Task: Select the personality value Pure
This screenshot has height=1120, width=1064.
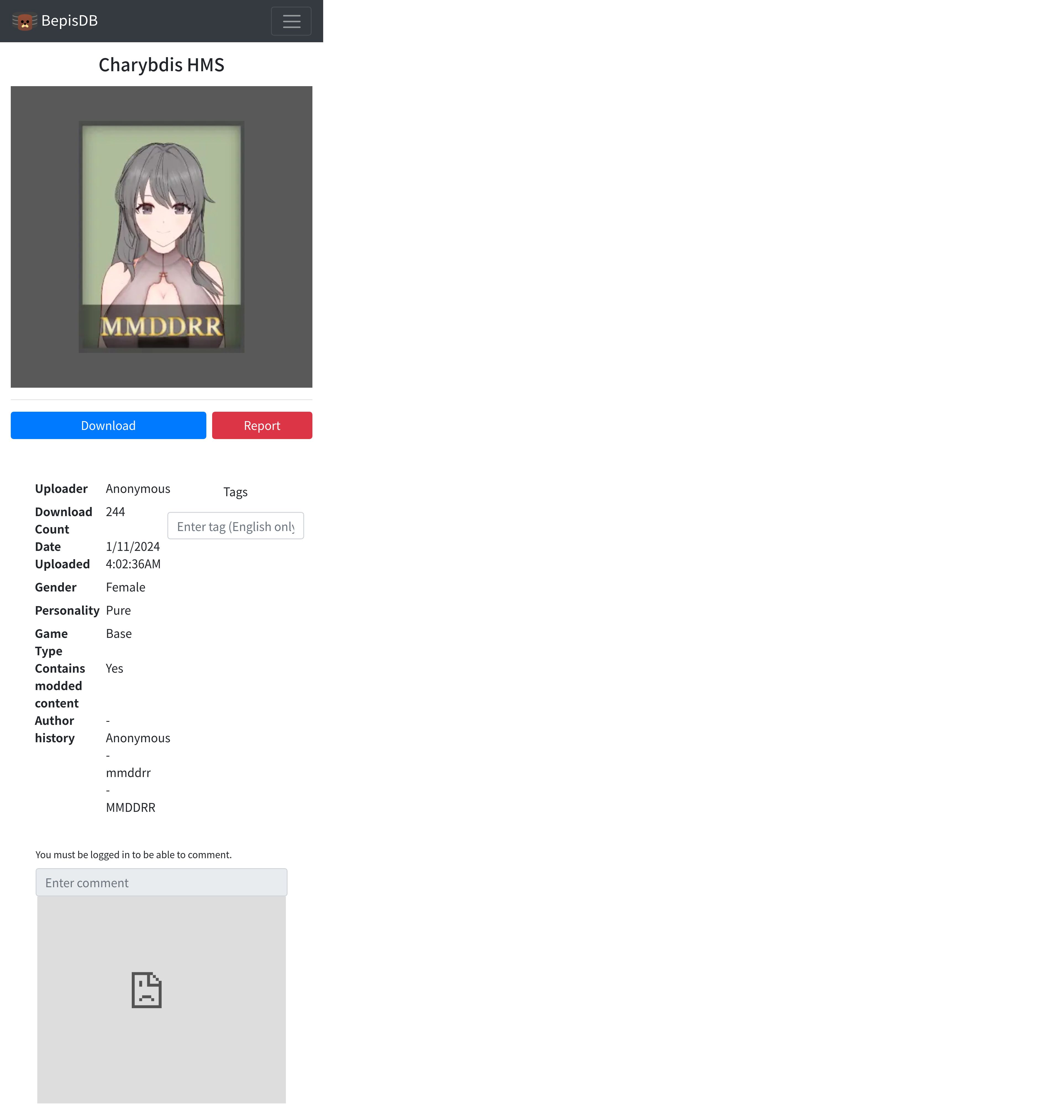Action: (118, 611)
